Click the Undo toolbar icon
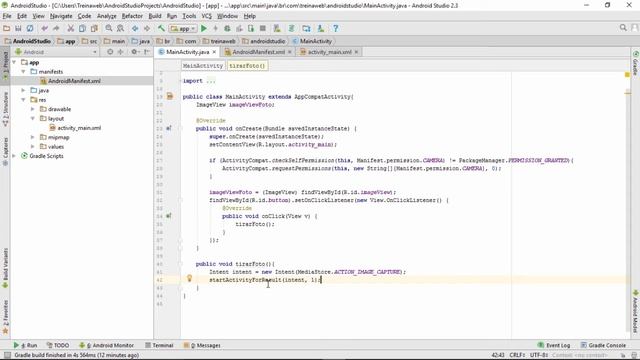The width and height of the screenshot is (640, 360). 44,29
